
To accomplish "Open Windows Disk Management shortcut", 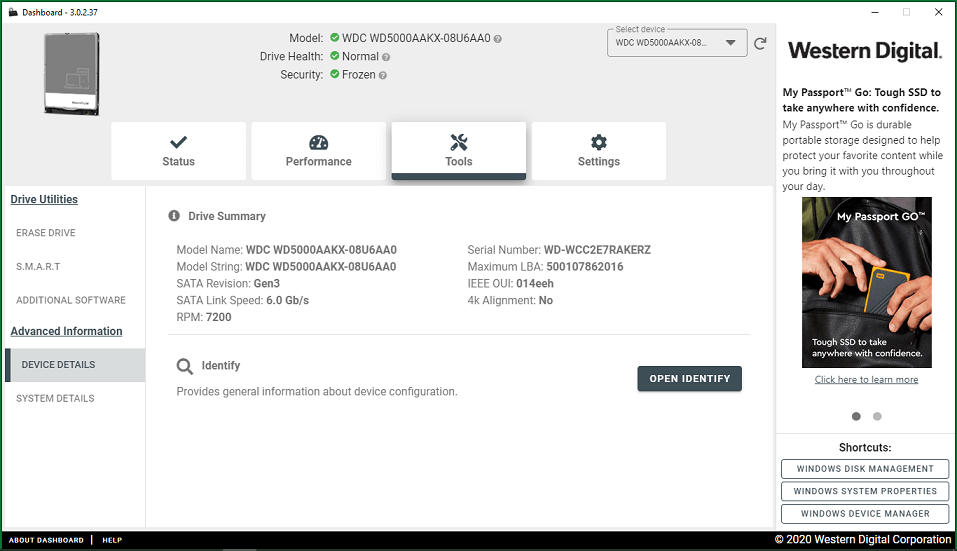I will pos(865,469).
